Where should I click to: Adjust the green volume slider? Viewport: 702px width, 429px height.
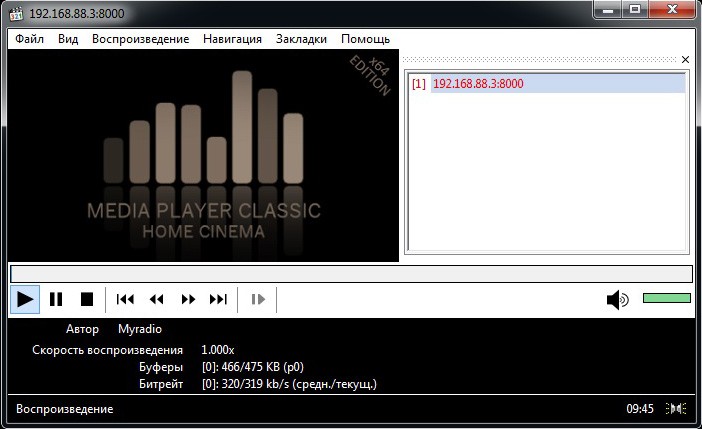coord(666,299)
